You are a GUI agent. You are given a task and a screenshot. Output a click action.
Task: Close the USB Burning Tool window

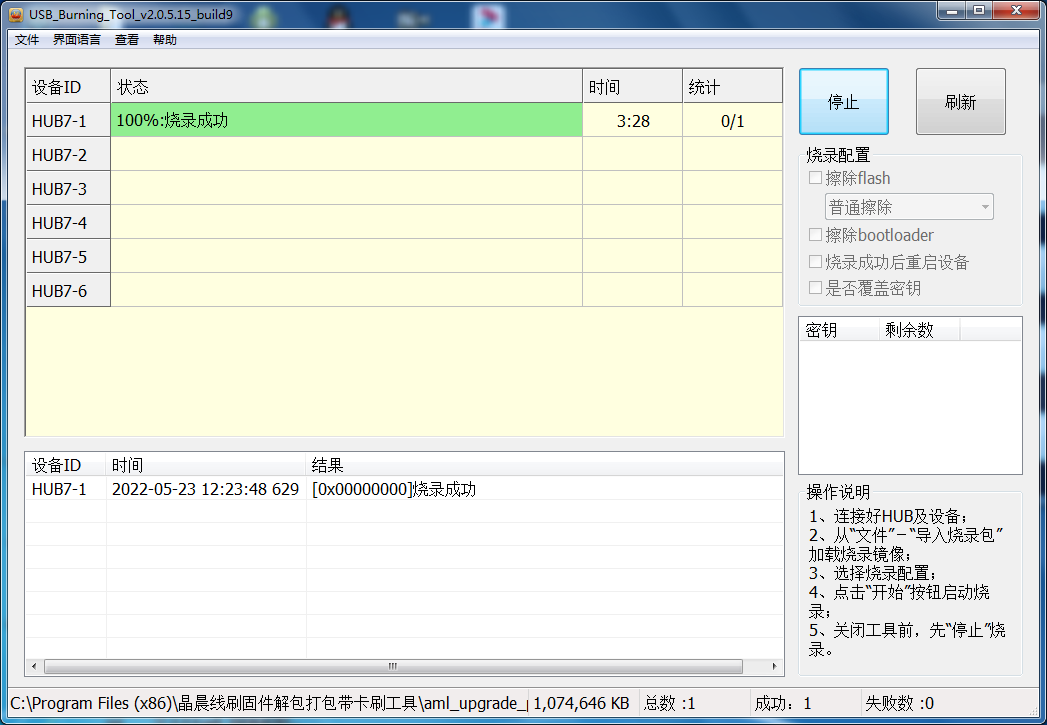coord(1016,11)
